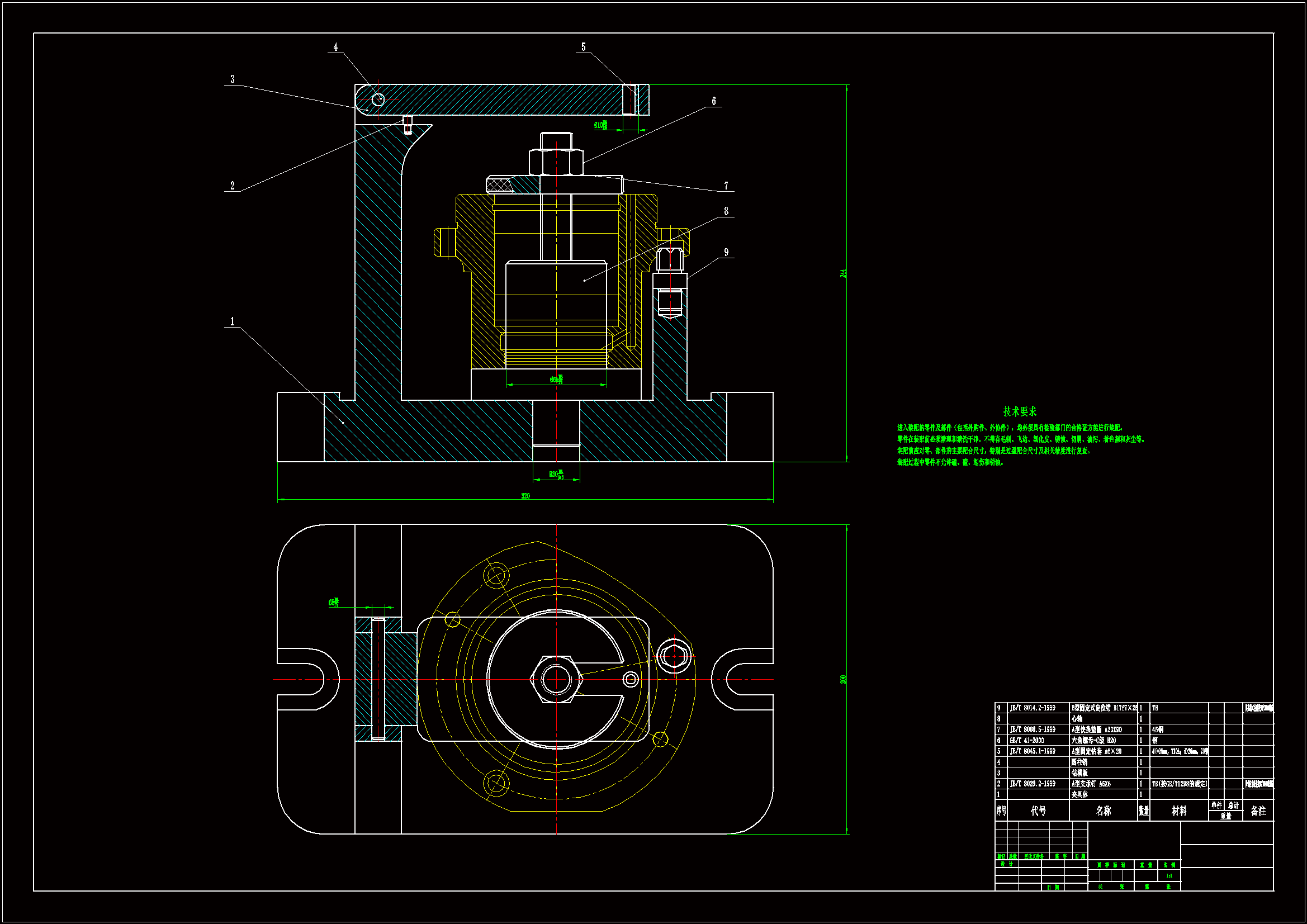Image resolution: width=1307 pixels, height=924 pixels.
Task: Select part balloon number 6 label
Action: (713, 101)
